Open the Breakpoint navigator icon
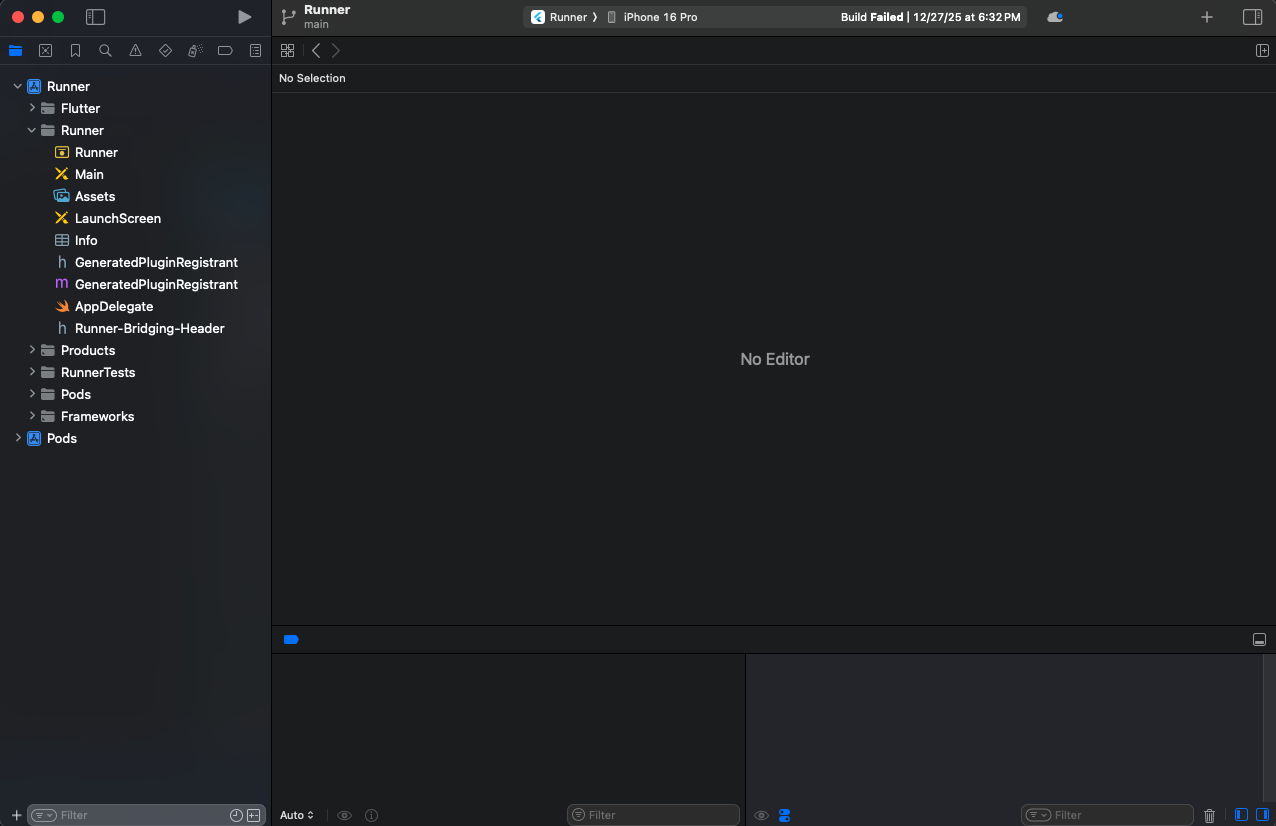This screenshot has height=826, width=1276. coord(225,50)
